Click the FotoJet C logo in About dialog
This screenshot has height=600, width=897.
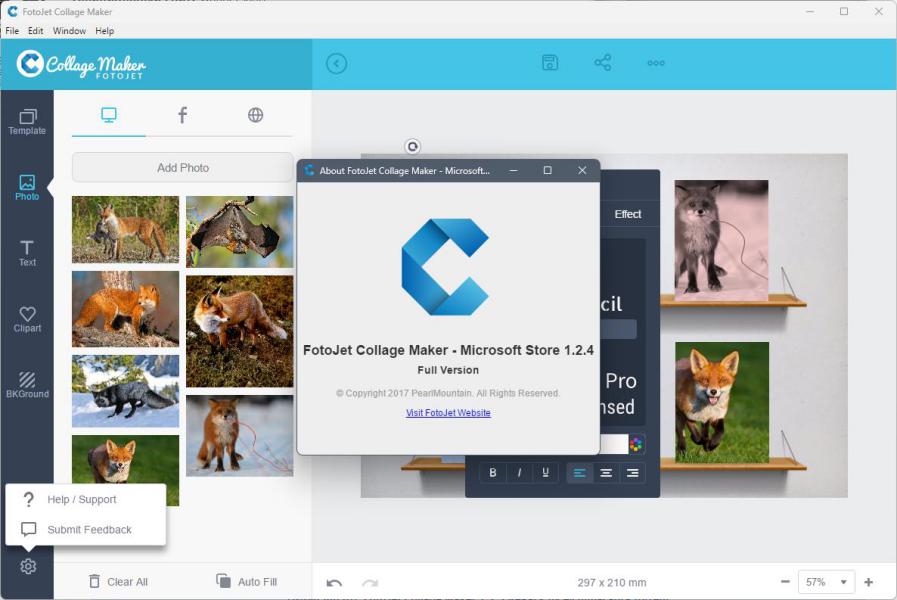445,267
